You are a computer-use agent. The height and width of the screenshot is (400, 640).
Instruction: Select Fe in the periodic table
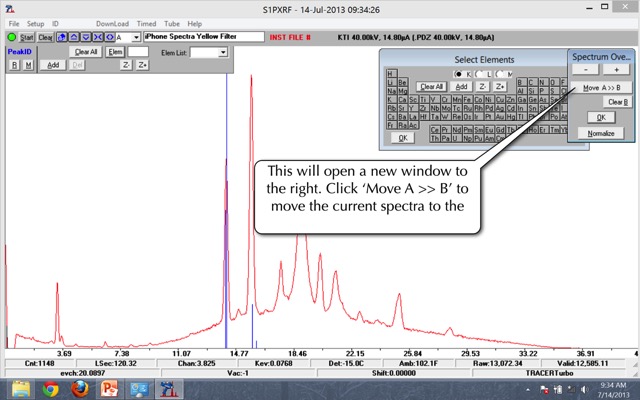click(465, 99)
